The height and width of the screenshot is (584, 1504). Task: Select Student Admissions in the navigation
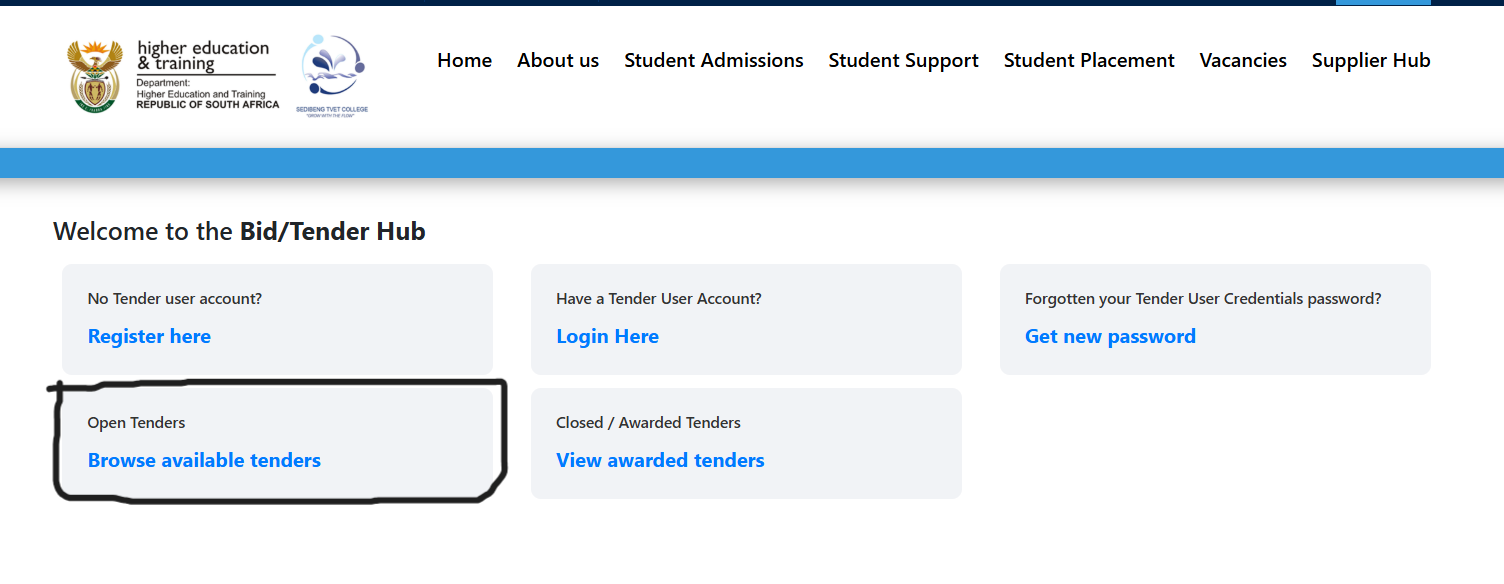714,61
